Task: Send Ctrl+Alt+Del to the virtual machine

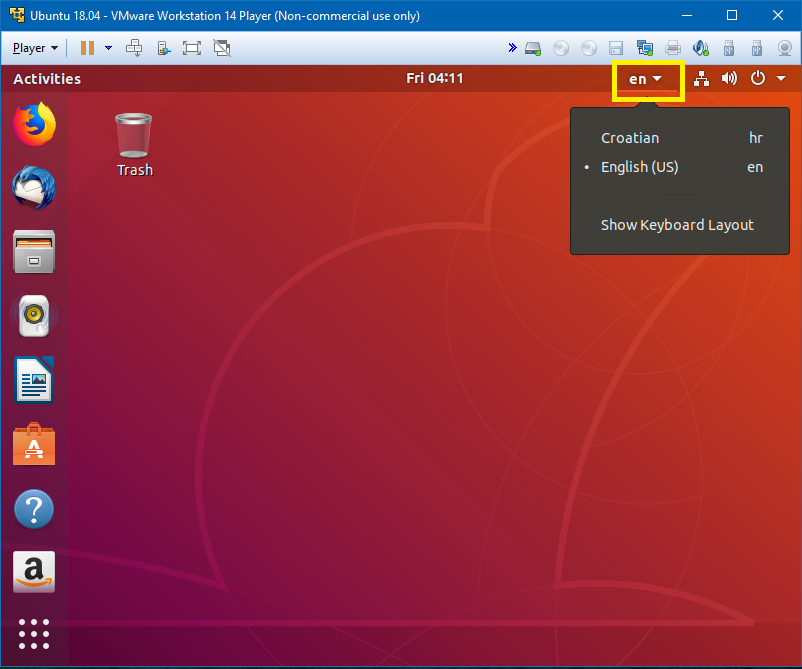Action: [134, 48]
